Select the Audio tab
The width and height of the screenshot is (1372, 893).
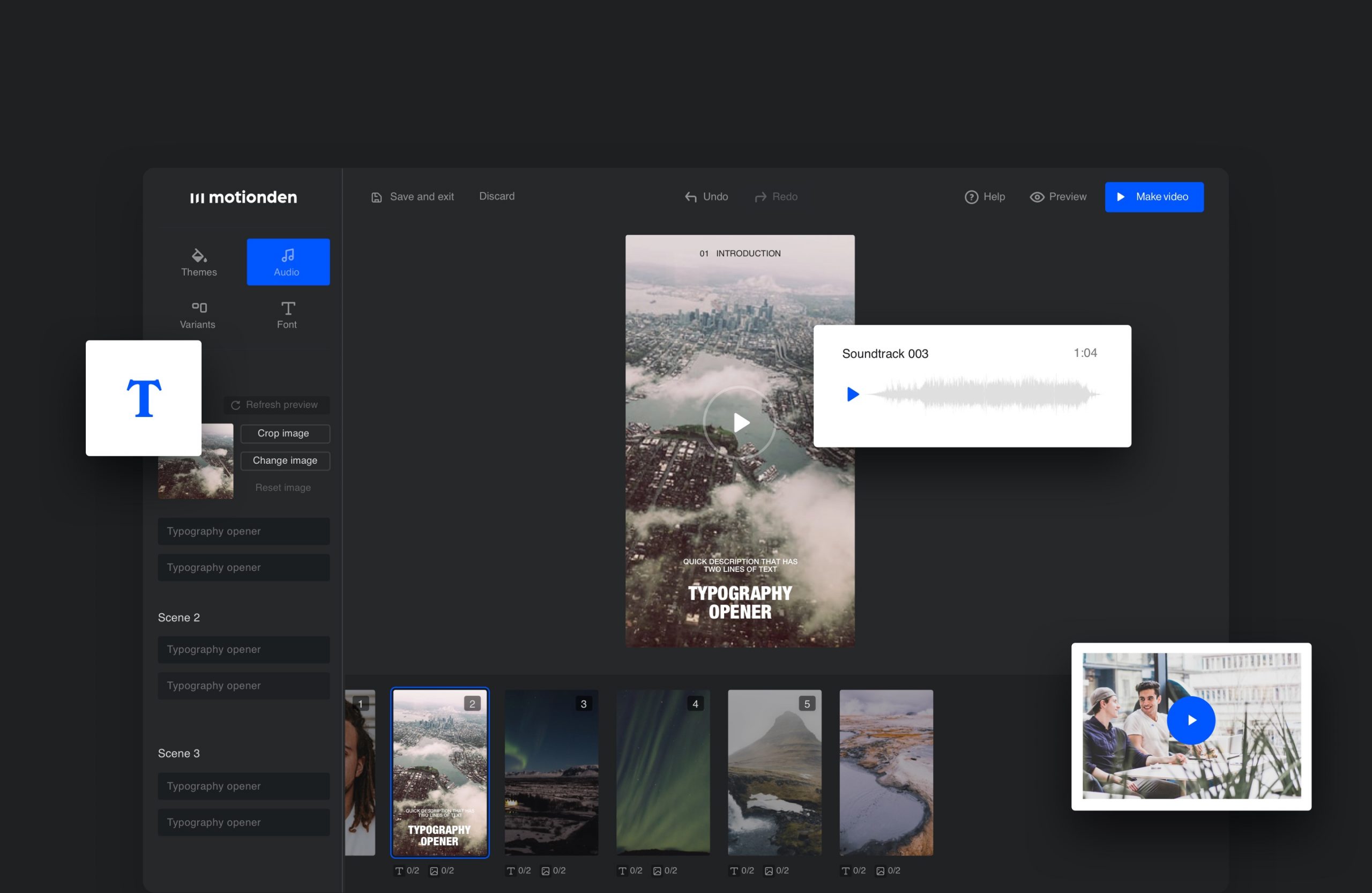tap(288, 262)
